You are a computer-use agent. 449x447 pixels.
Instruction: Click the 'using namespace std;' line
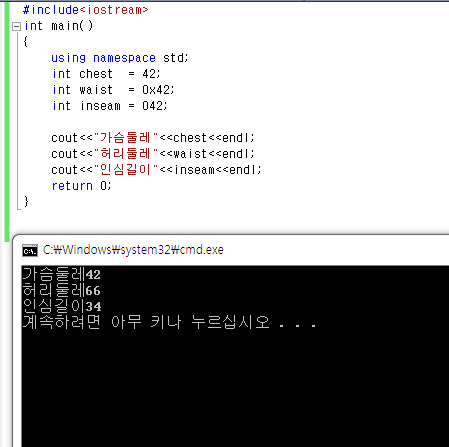coord(120,58)
